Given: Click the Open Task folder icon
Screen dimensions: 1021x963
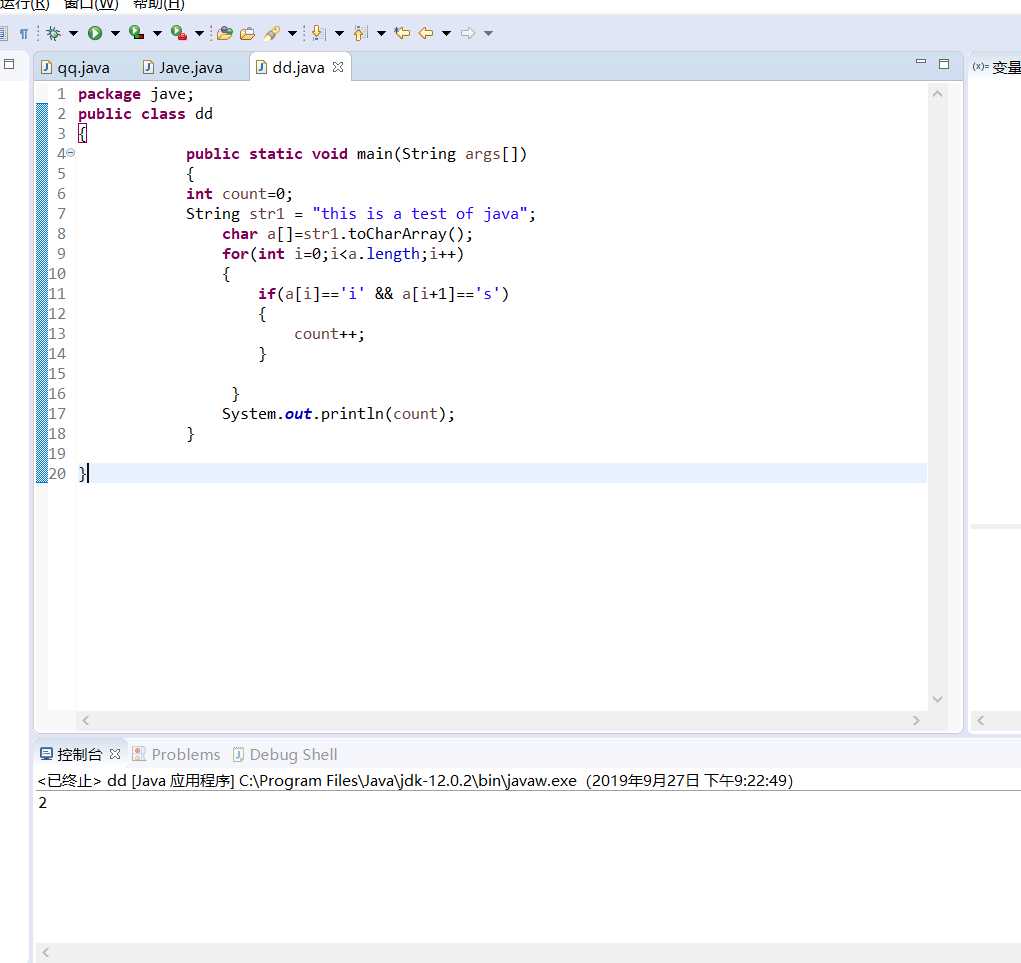Looking at the screenshot, I should [247, 33].
